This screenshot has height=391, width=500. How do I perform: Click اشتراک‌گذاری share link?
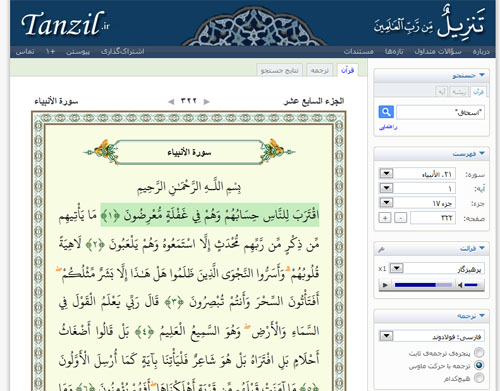point(122,51)
